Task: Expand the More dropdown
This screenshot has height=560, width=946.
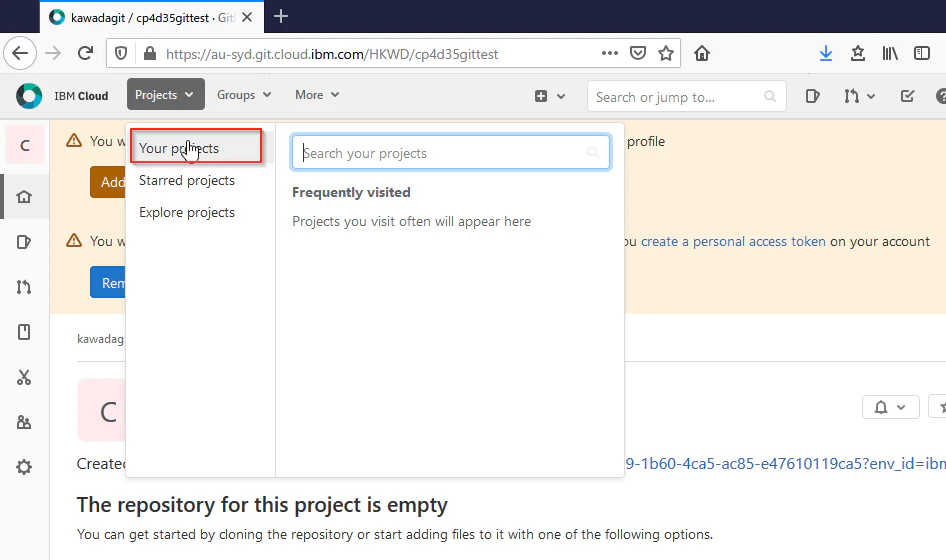Action: click(x=317, y=95)
